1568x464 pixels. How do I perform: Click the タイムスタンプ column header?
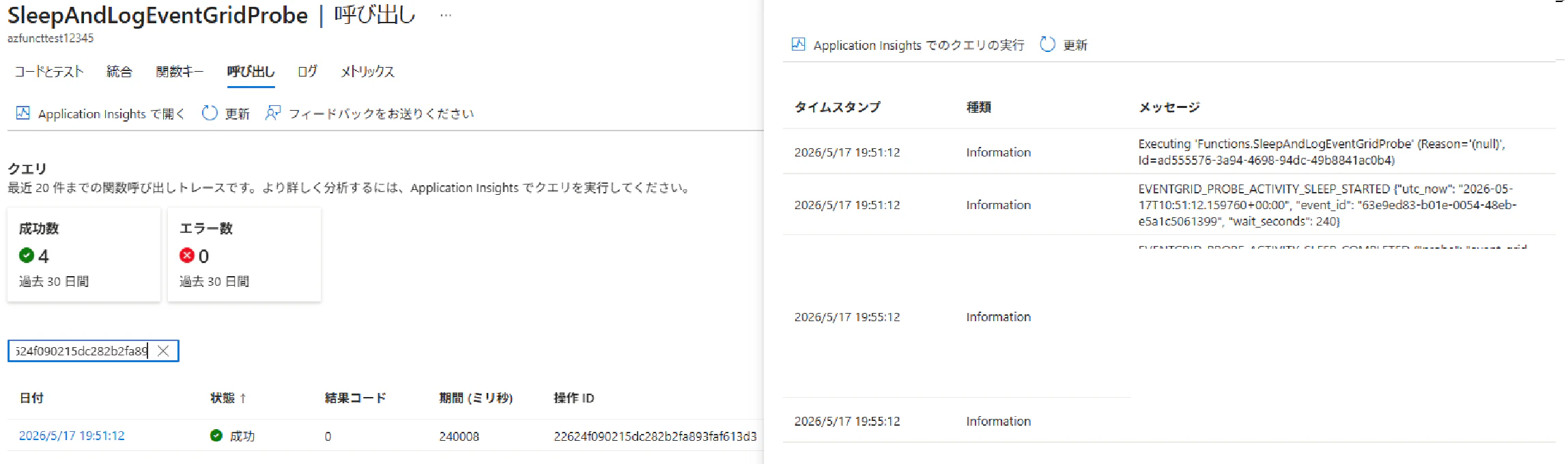click(x=838, y=107)
